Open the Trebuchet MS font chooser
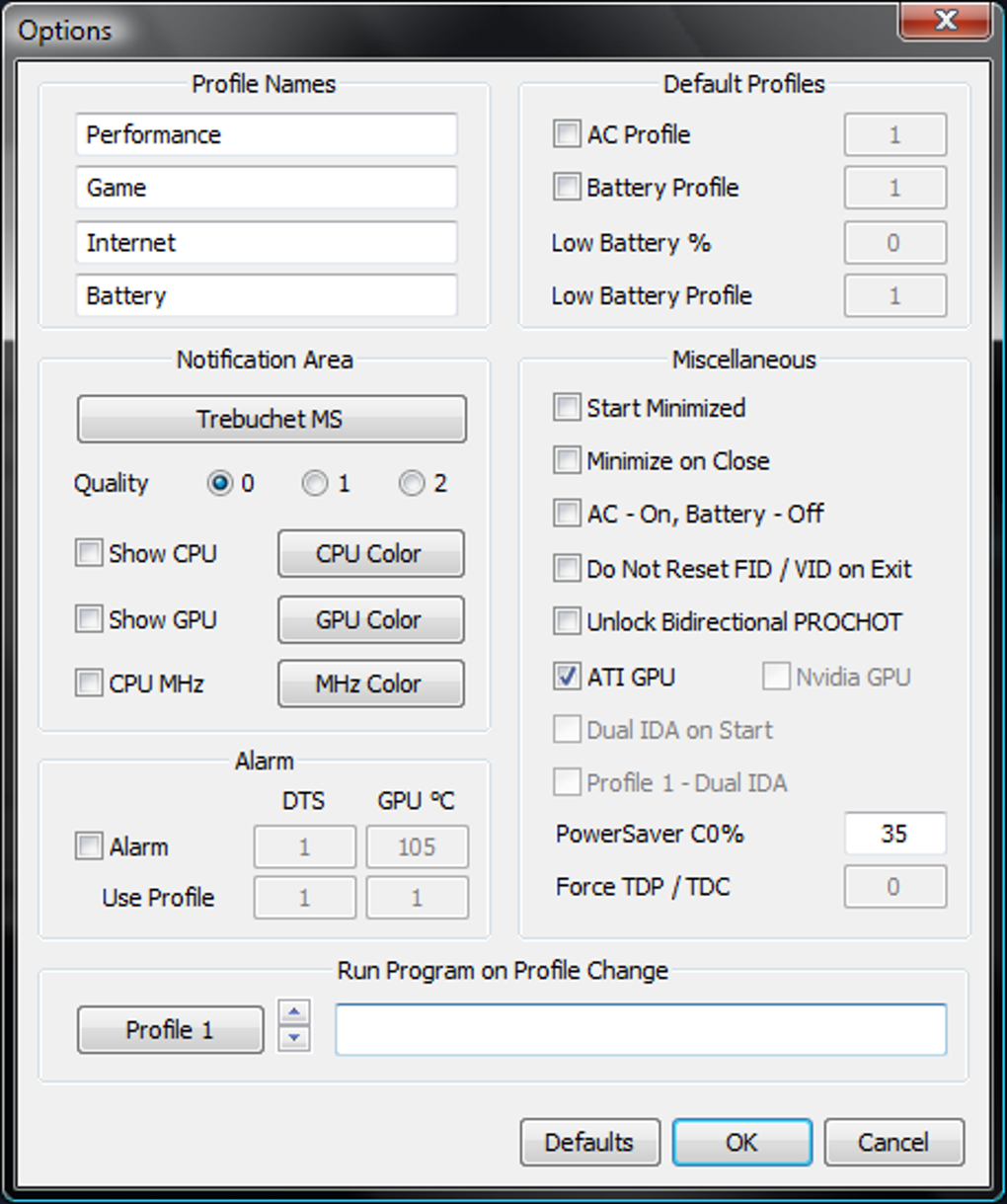 pyautogui.click(x=271, y=419)
